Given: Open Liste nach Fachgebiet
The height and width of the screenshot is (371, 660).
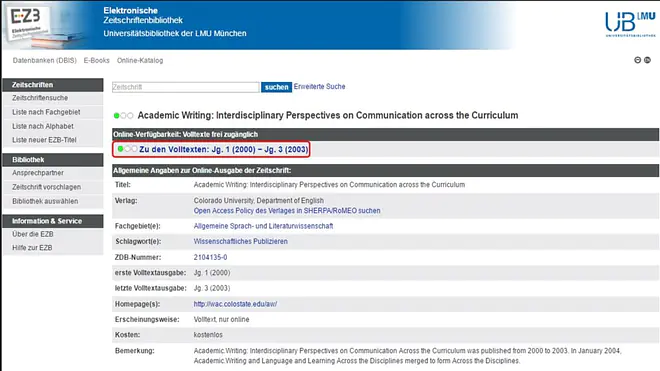Looking at the screenshot, I should tap(46, 112).
